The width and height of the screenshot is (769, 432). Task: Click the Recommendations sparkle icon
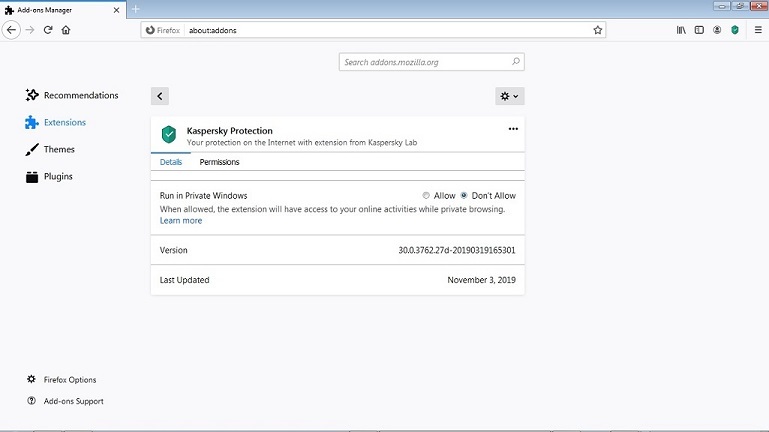[x=32, y=95]
